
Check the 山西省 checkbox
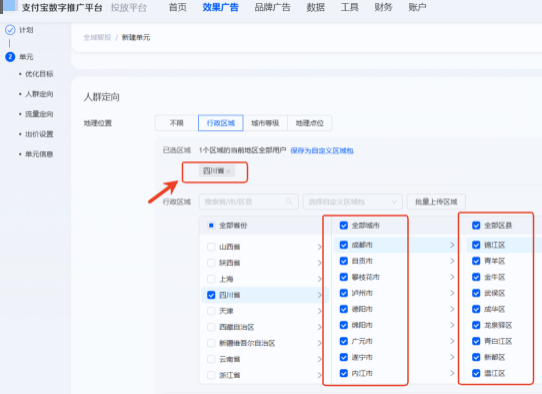click(211, 247)
